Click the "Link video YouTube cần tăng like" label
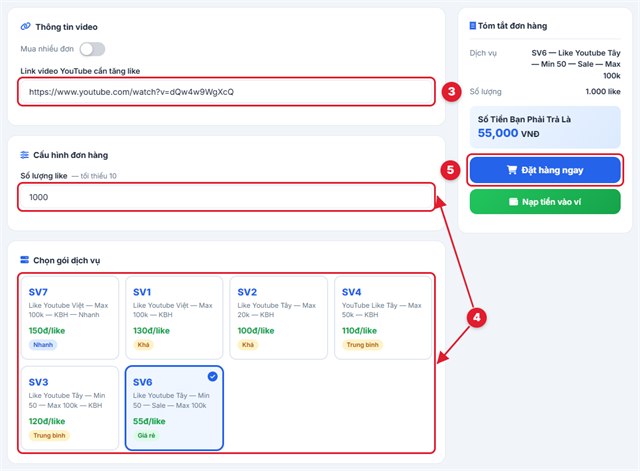Screen dimensions: 640x471 (x=80, y=71)
